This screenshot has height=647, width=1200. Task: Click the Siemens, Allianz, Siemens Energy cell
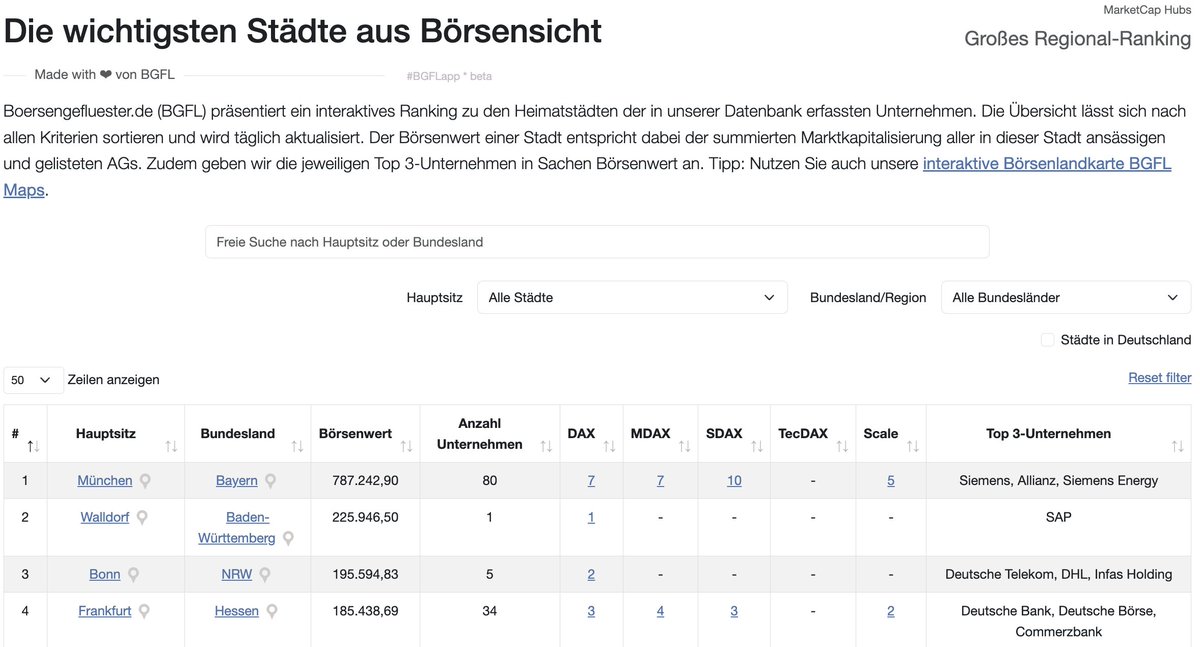(x=1059, y=481)
